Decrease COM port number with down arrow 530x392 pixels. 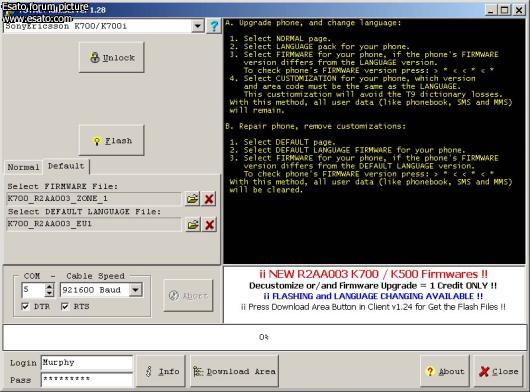point(49,293)
